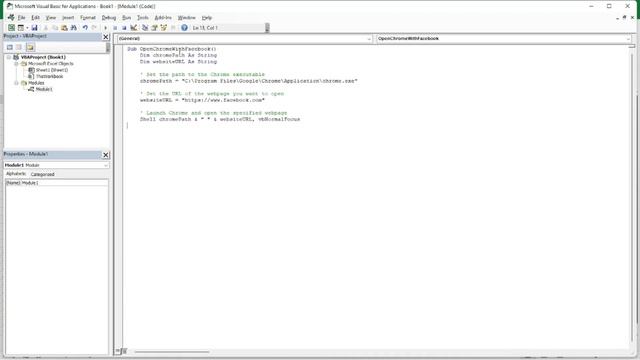Click the Copy toolbar icon
The image size is (640, 360).
55,28
